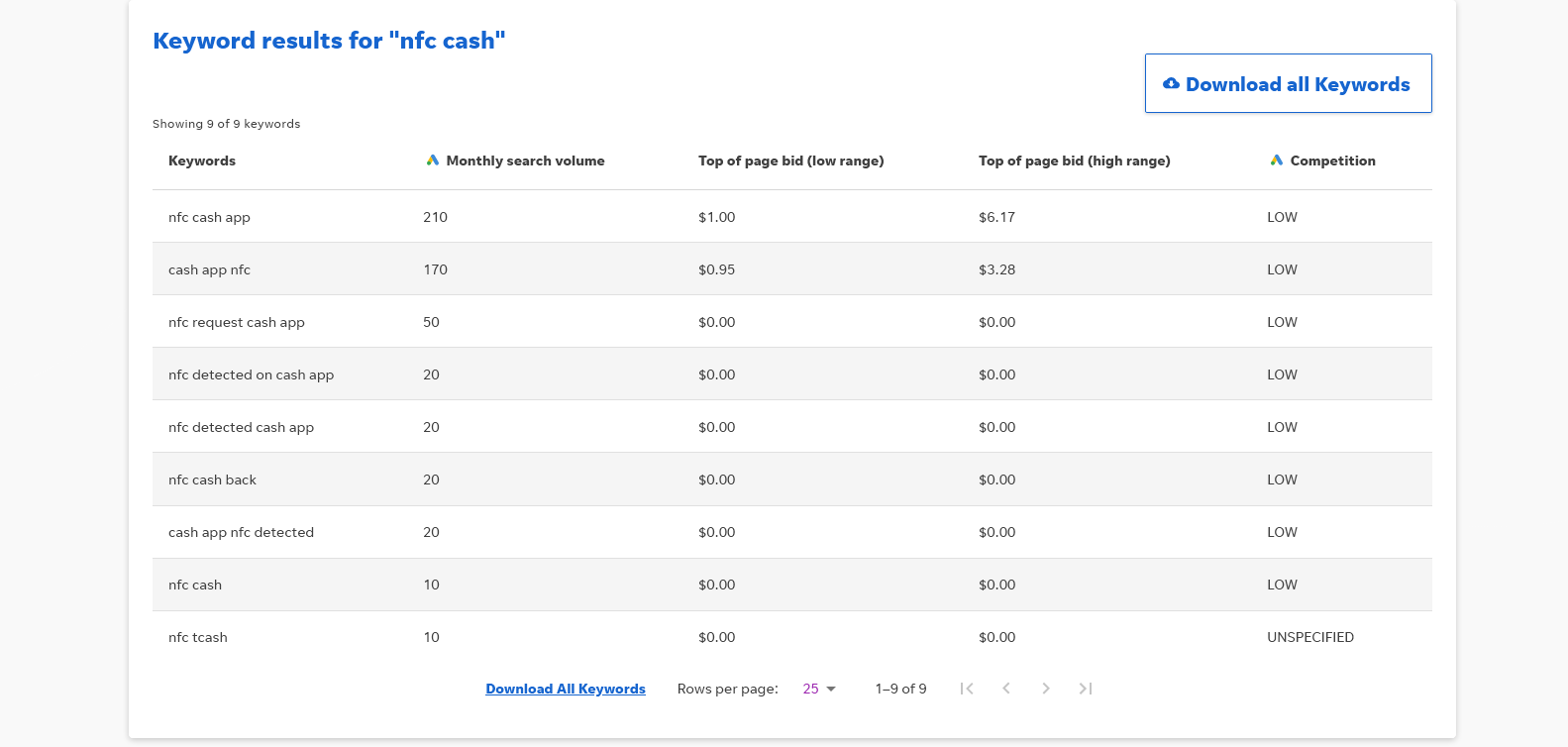This screenshot has width=1568, height=747.
Task: Select the keyword 'nfc detected on cash app'
Action: tap(251, 374)
